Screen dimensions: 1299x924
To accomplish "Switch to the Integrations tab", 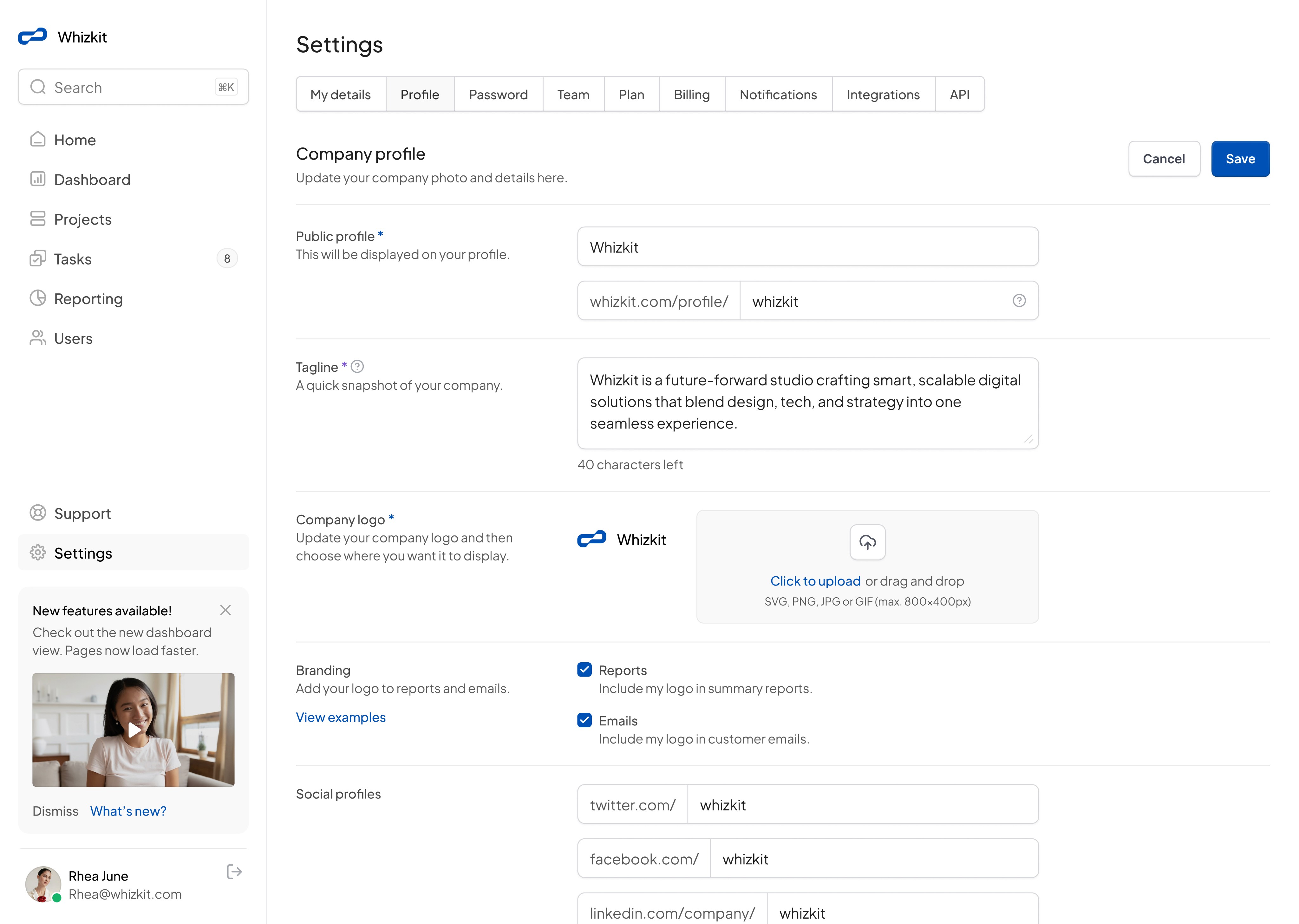I will (x=883, y=95).
